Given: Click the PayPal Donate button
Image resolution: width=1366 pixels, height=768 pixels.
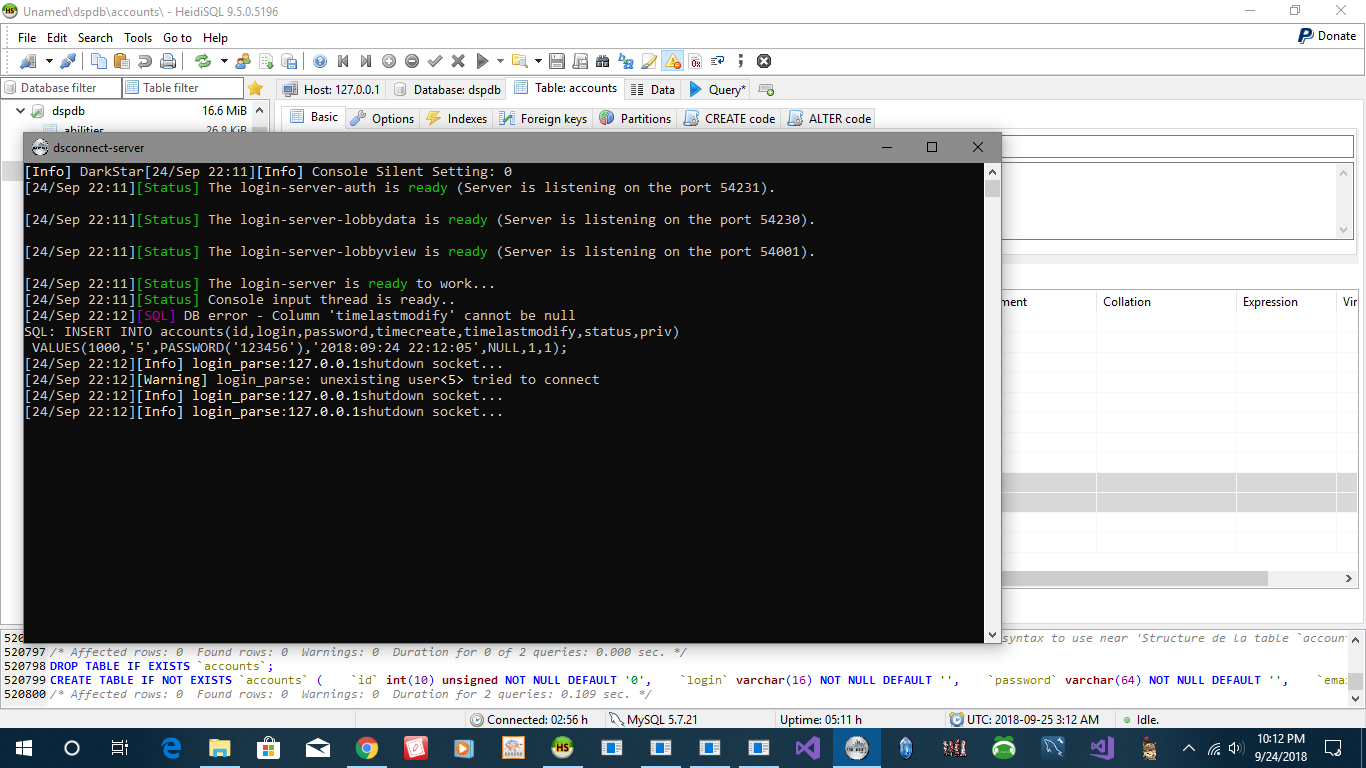Looking at the screenshot, I should click(1327, 35).
